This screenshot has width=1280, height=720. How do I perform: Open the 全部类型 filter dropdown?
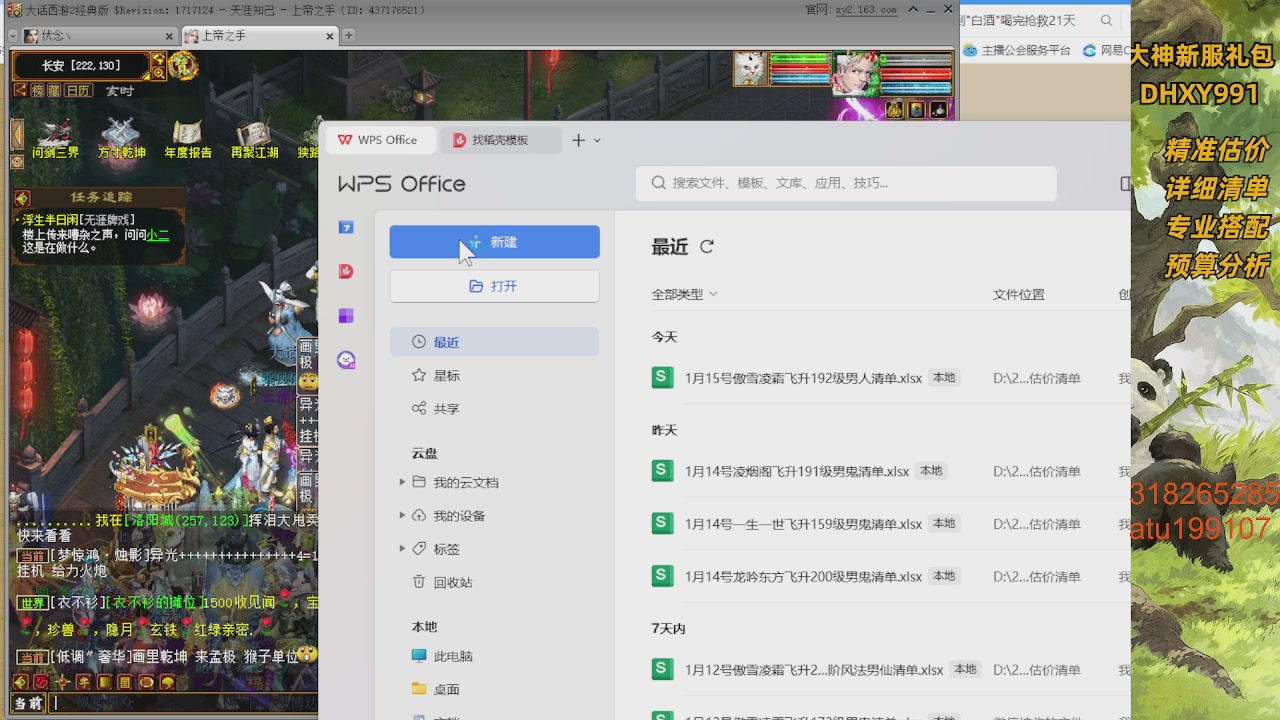tap(685, 294)
